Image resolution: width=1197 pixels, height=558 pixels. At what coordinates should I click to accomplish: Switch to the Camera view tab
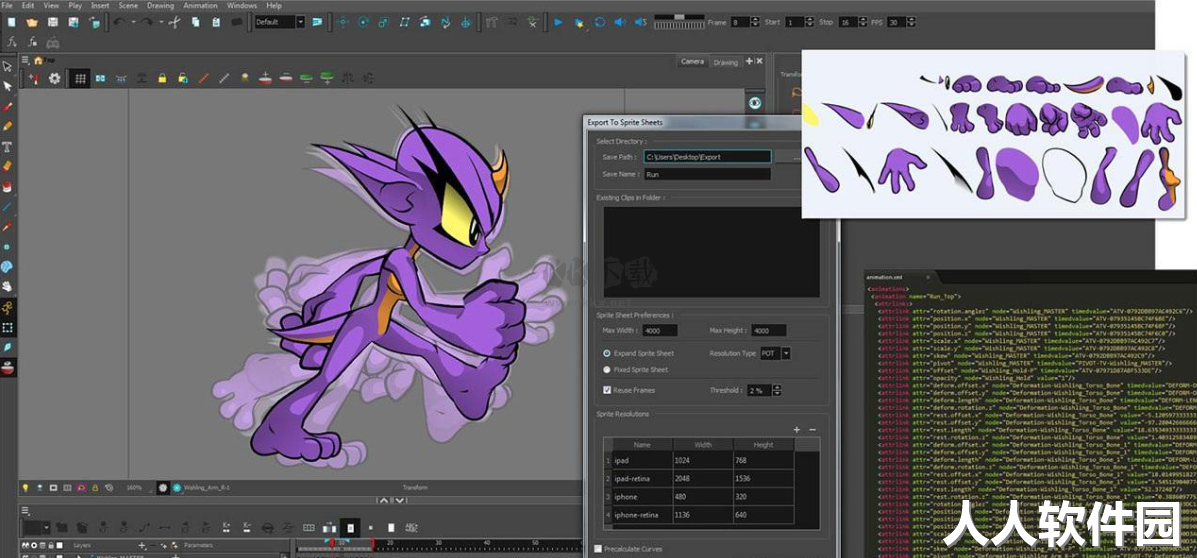pyautogui.click(x=692, y=62)
